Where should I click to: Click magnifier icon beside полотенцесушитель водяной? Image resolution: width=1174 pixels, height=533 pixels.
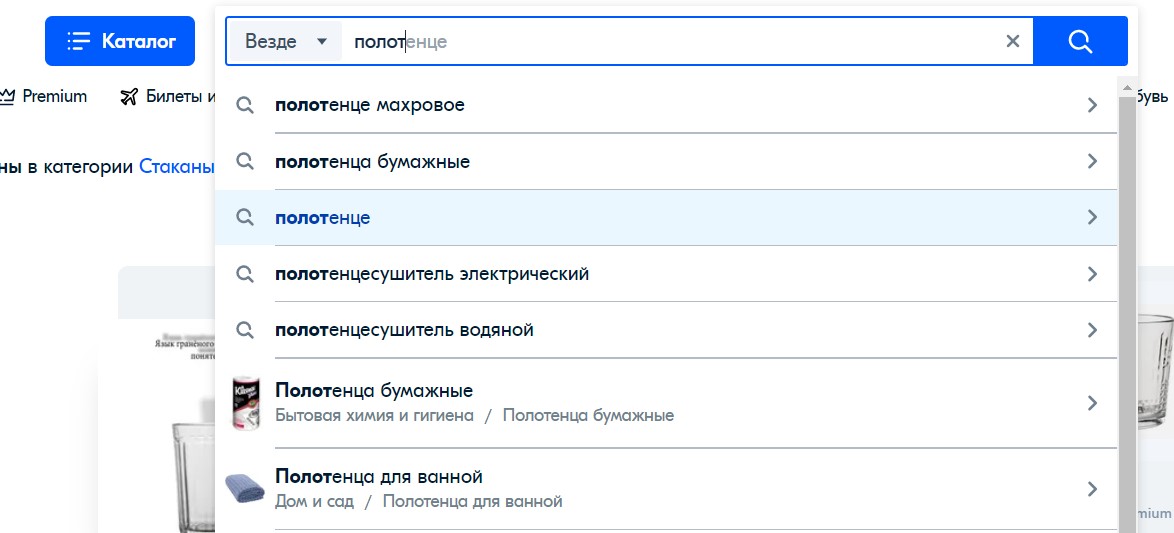(245, 329)
